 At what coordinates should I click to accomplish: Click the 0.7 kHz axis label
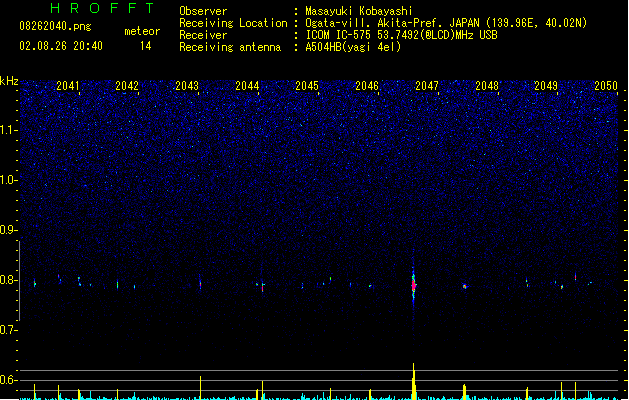[8, 330]
